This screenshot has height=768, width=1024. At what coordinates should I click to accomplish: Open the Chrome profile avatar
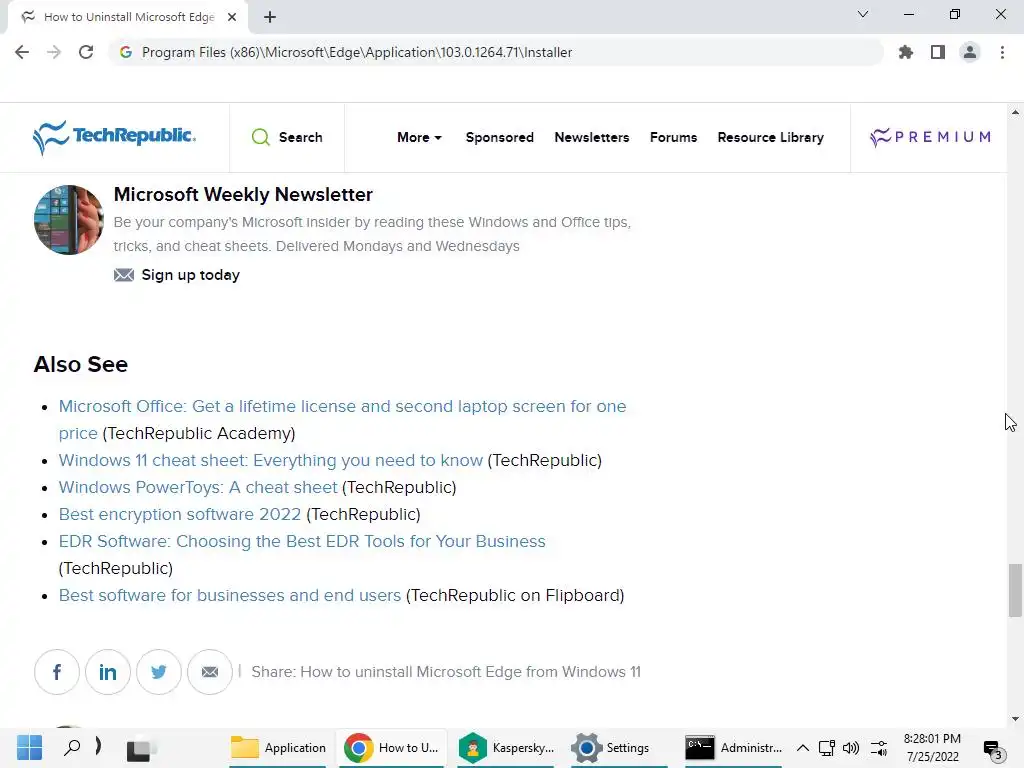[970, 52]
